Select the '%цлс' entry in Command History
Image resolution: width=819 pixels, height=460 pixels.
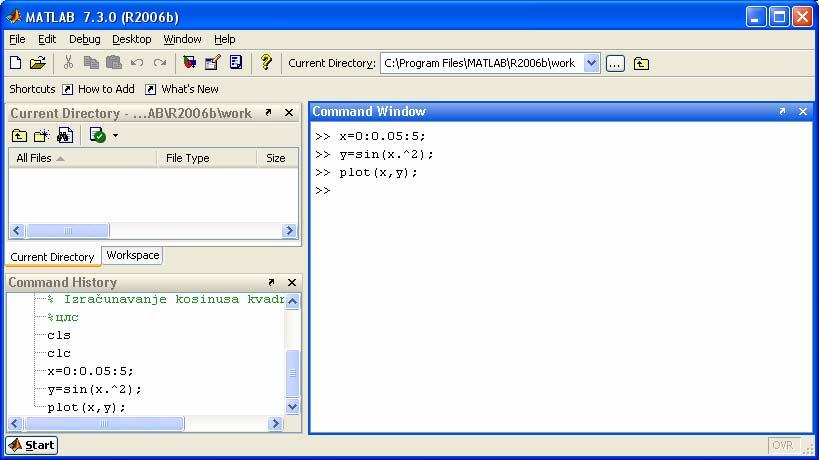click(63, 317)
